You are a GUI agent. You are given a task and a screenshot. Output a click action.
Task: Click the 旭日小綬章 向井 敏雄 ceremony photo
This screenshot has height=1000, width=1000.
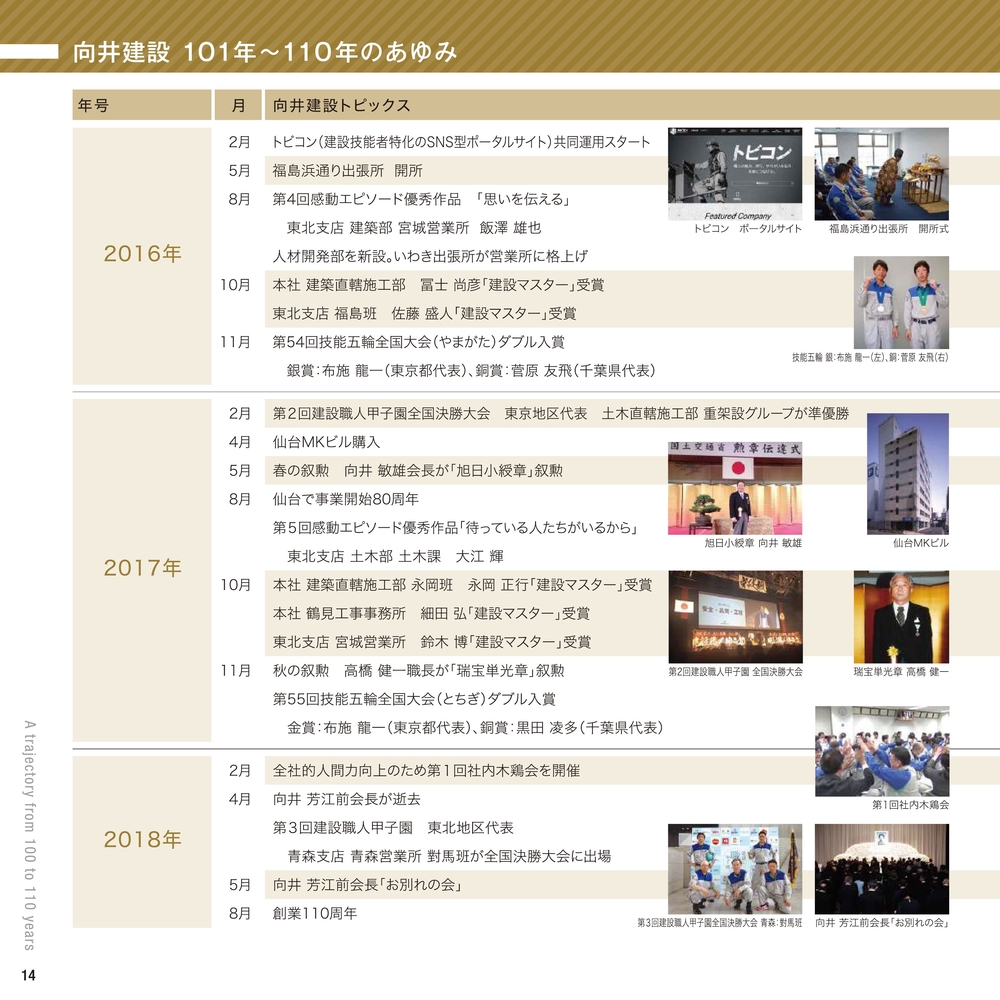[734, 487]
